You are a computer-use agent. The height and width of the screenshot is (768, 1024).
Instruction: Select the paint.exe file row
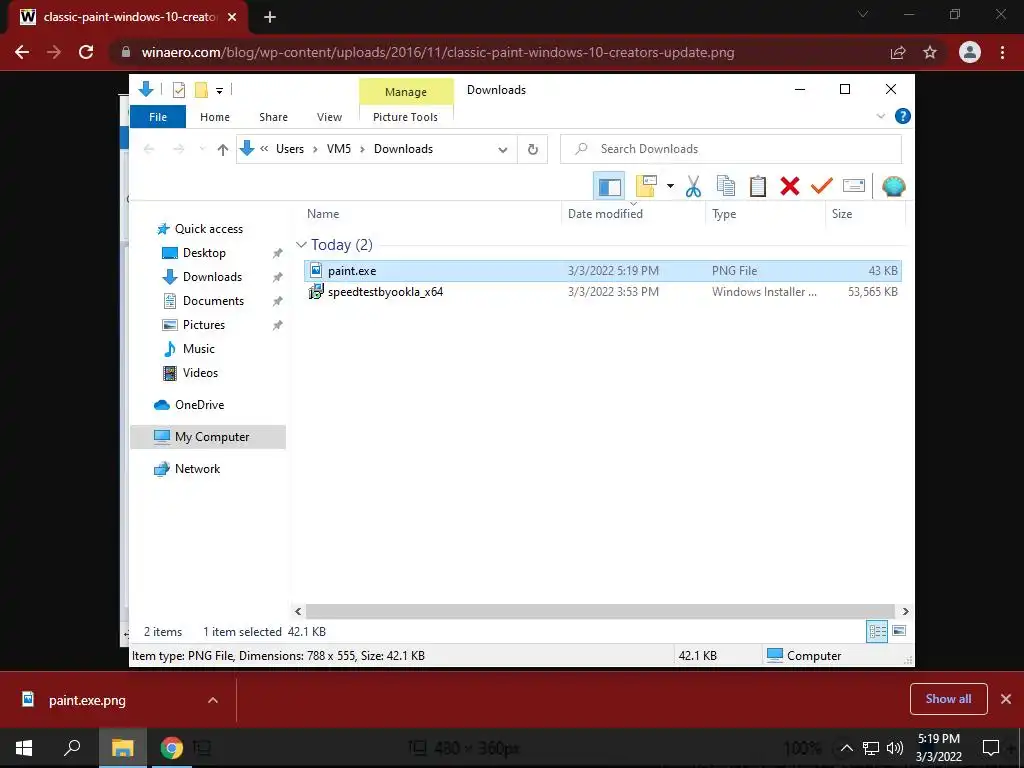[602, 270]
